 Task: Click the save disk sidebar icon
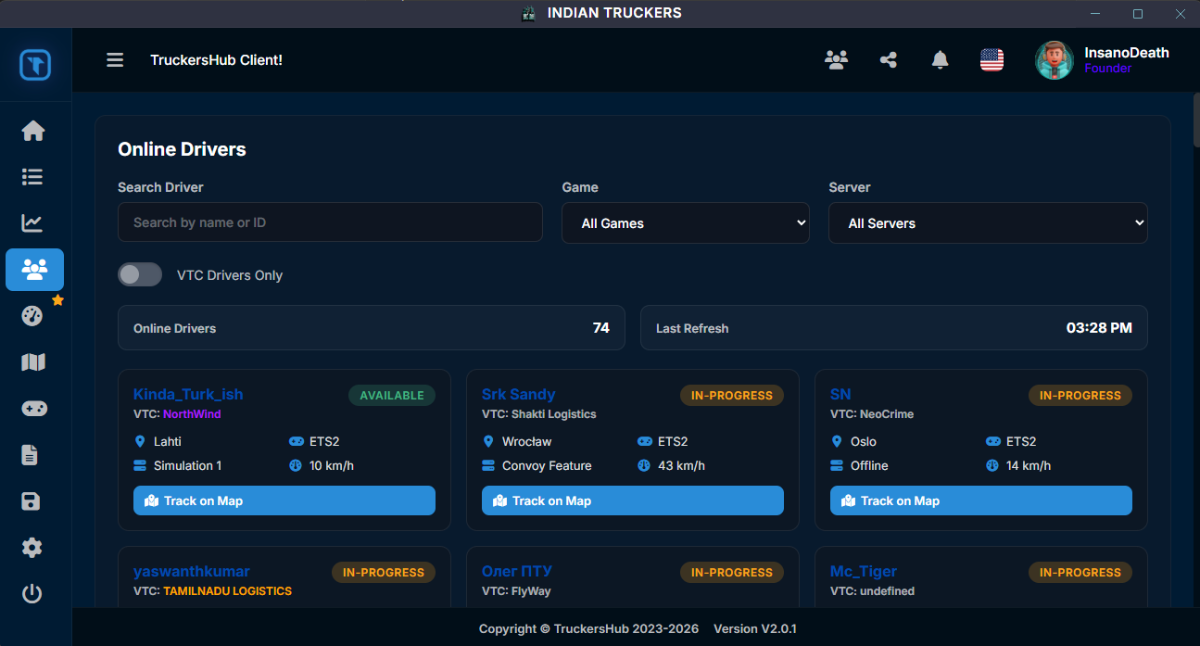coord(33,501)
